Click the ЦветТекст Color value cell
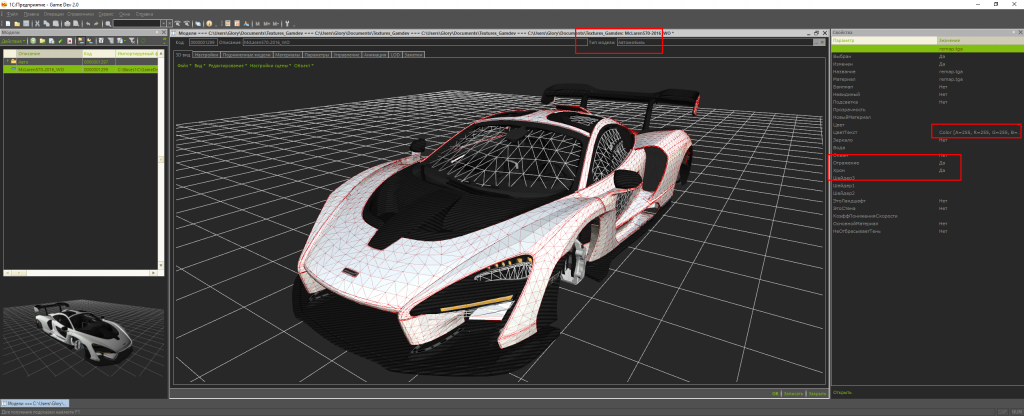This screenshot has width=1024, height=416. [x=978, y=132]
